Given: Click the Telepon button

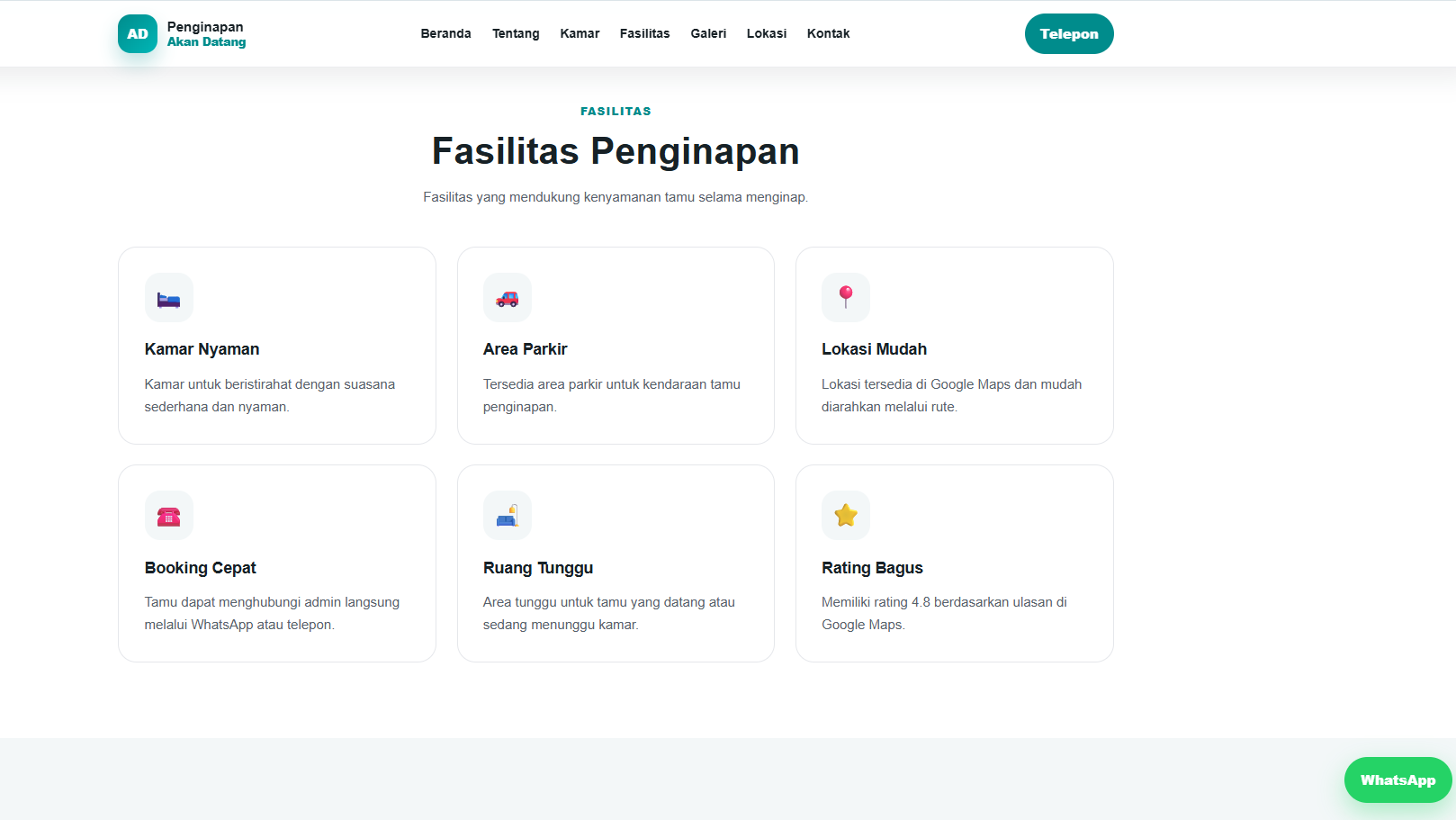Looking at the screenshot, I should click(1069, 34).
